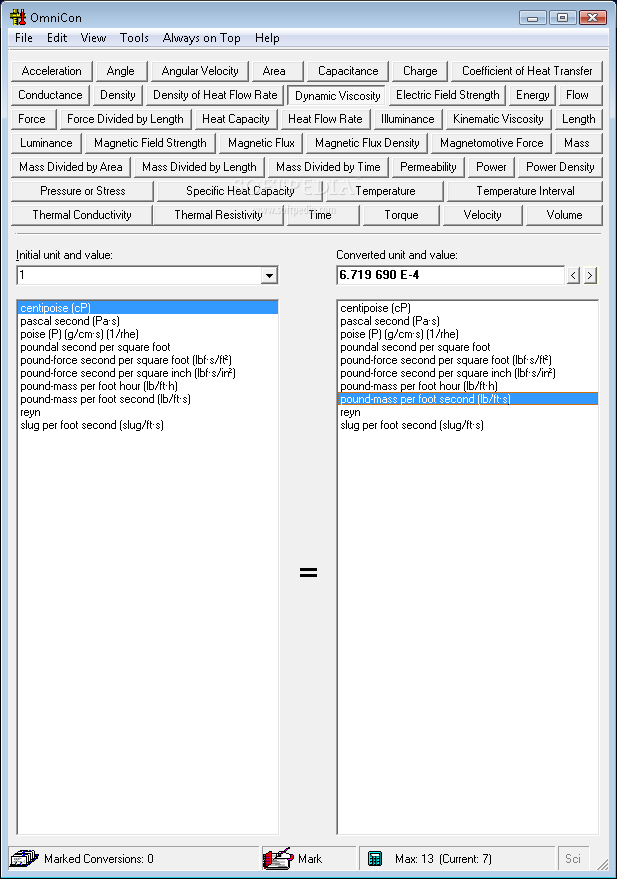
Task: Select the Charge category
Action: click(420, 71)
